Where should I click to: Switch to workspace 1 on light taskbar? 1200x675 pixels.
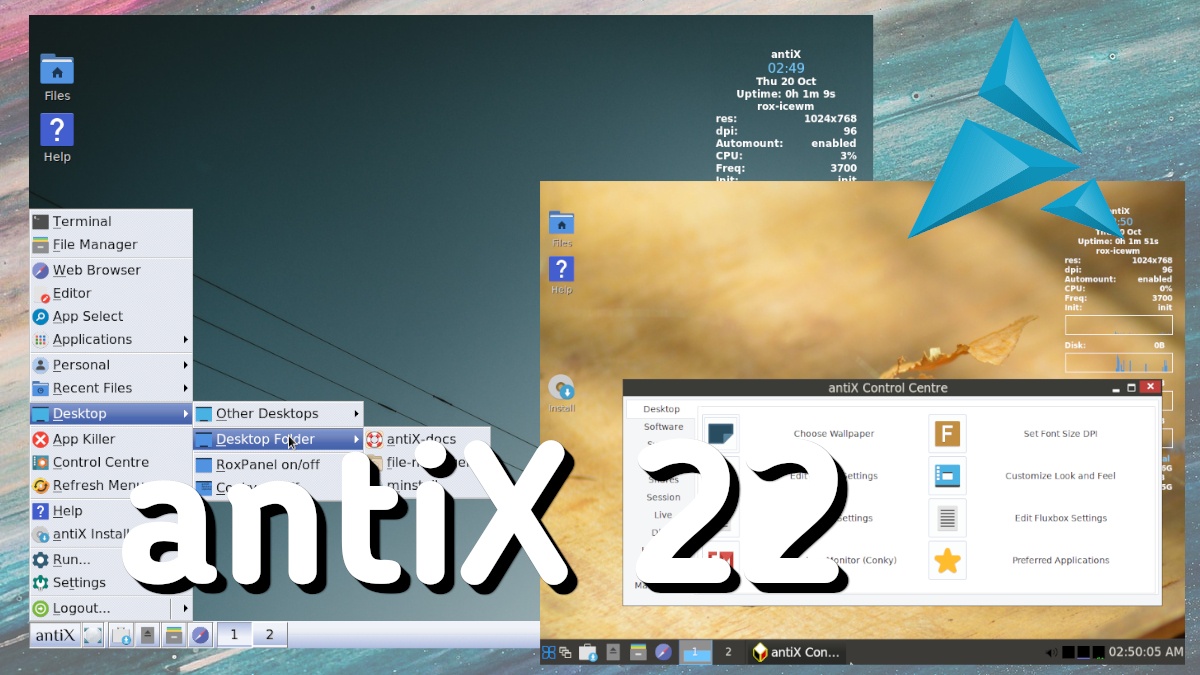(234, 634)
